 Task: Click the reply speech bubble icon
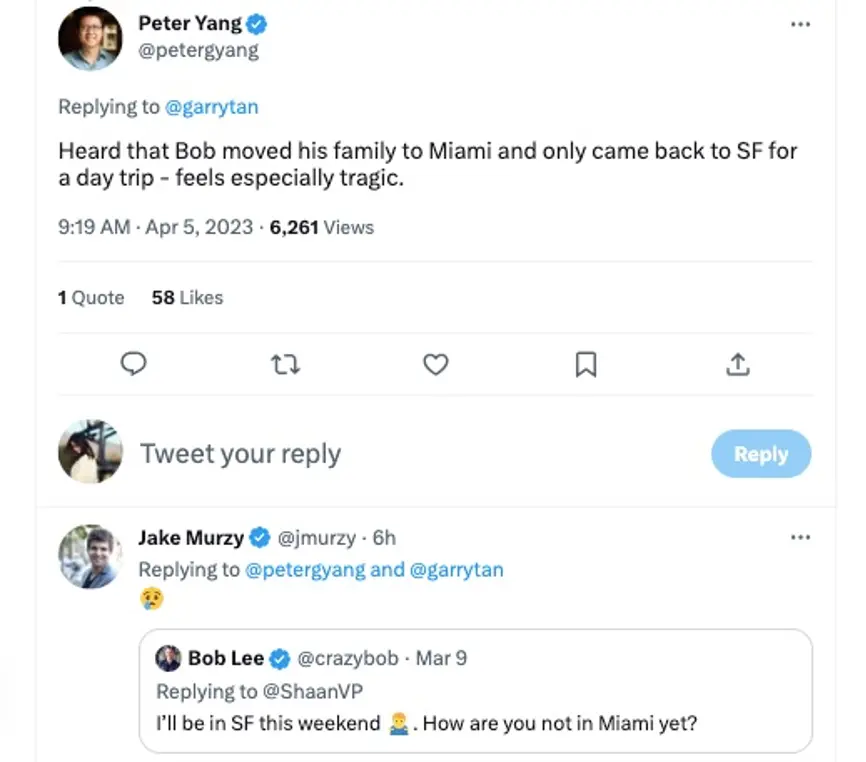click(x=133, y=364)
